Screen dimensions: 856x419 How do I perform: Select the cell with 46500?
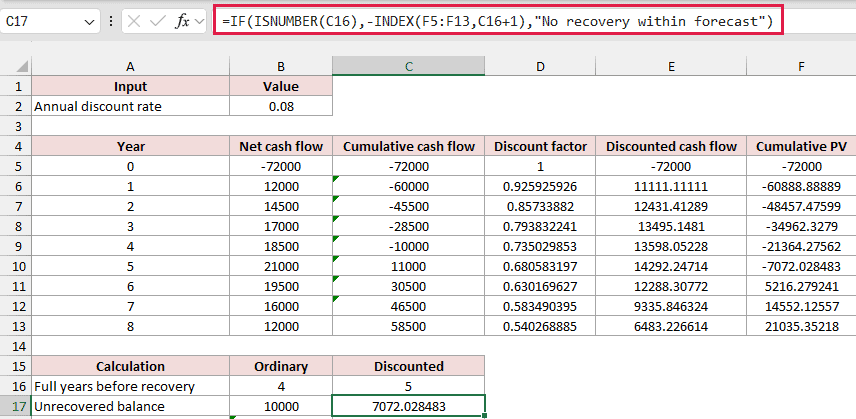pyautogui.click(x=408, y=307)
